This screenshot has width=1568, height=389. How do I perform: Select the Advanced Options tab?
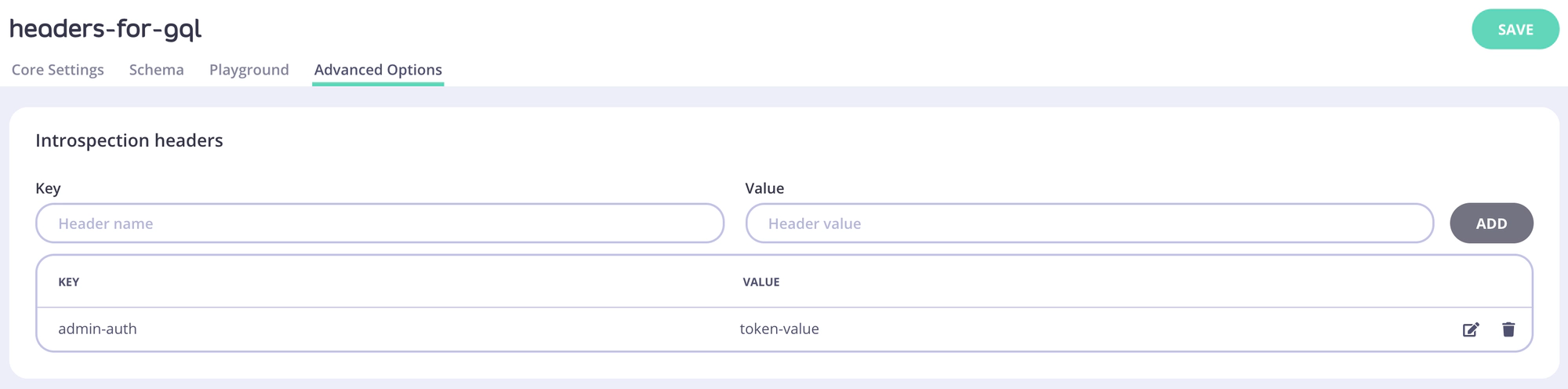378,70
